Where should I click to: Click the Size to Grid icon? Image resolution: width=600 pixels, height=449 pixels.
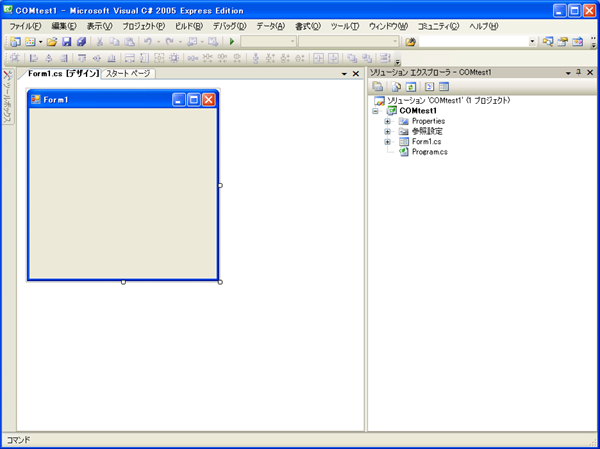pos(174,58)
